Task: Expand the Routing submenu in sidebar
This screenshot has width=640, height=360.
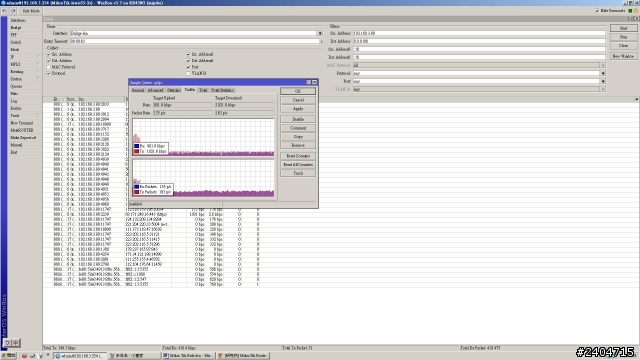Action: point(24,72)
